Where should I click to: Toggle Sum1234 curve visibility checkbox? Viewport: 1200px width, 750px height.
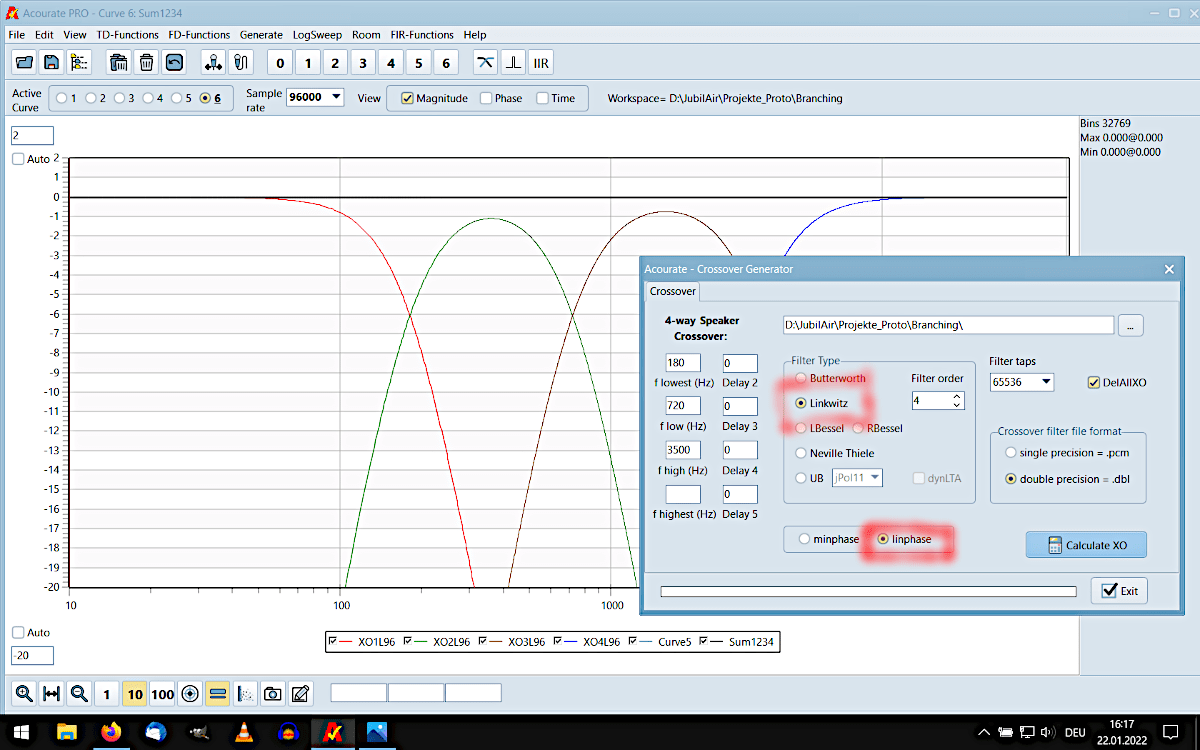pyautogui.click(x=705, y=641)
